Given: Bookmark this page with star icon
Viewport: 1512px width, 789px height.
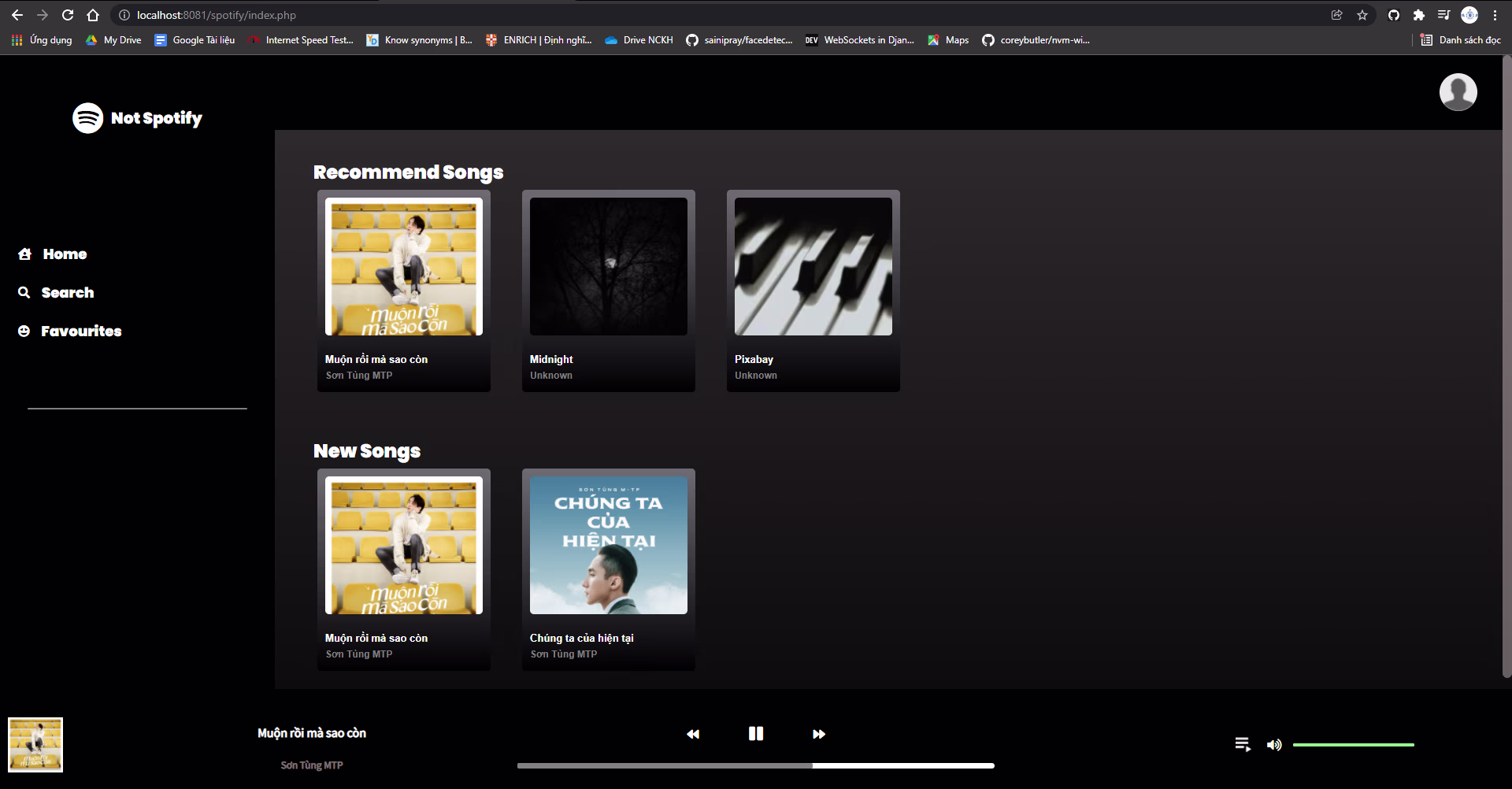Looking at the screenshot, I should pyautogui.click(x=1362, y=15).
